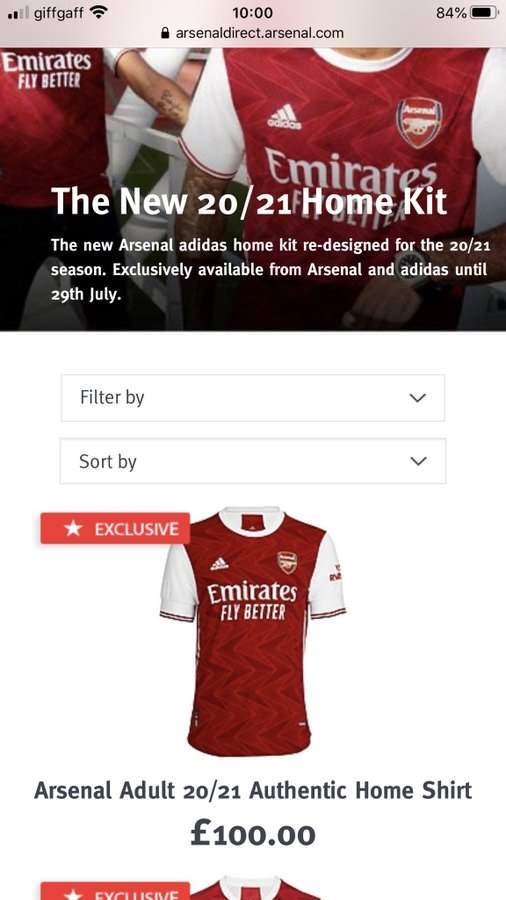The image size is (506, 900).
Task: Tap the Wi-Fi status icon
Action: pyautogui.click(x=99, y=12)
